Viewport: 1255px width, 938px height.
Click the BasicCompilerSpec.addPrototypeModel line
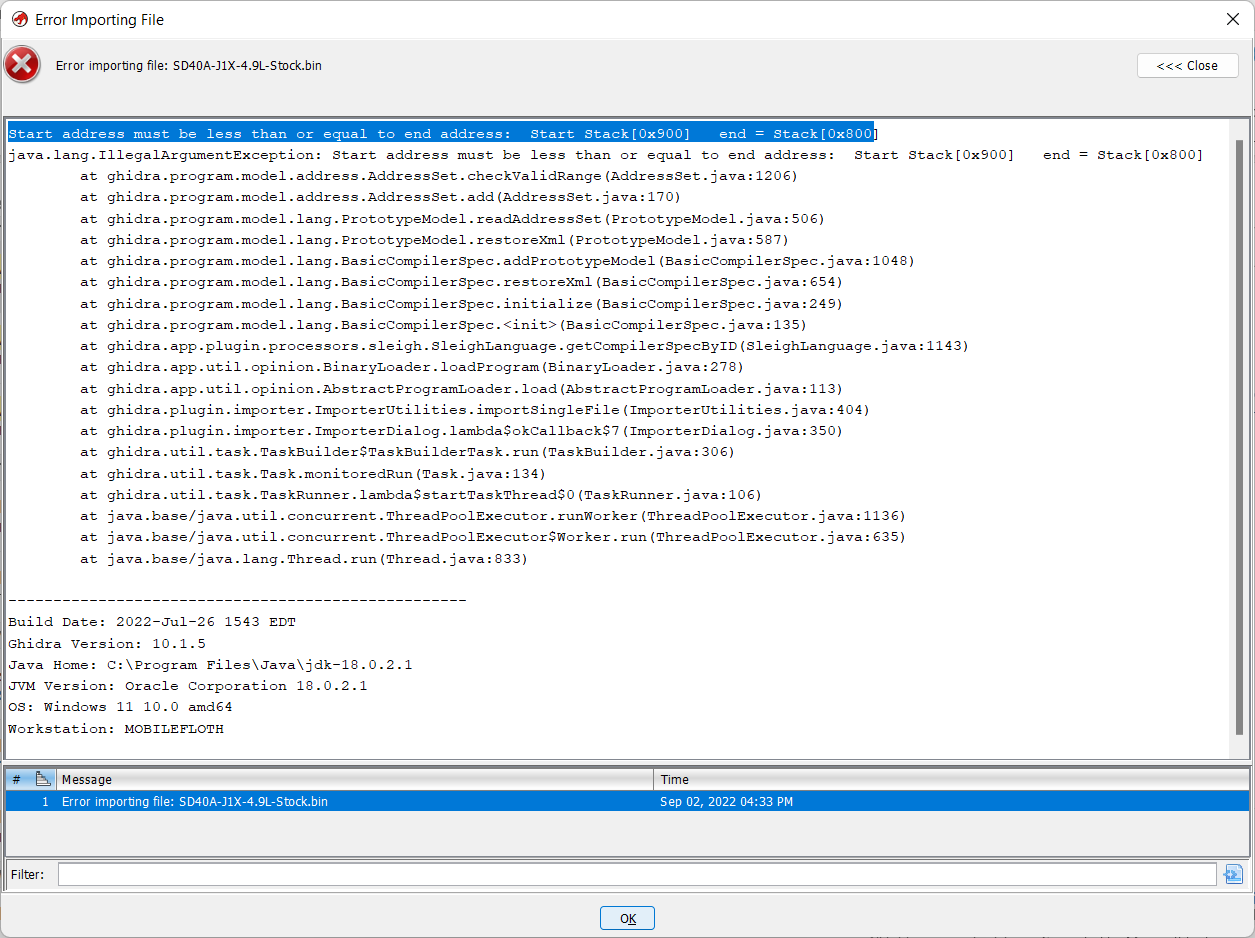[x=497, y=261]
